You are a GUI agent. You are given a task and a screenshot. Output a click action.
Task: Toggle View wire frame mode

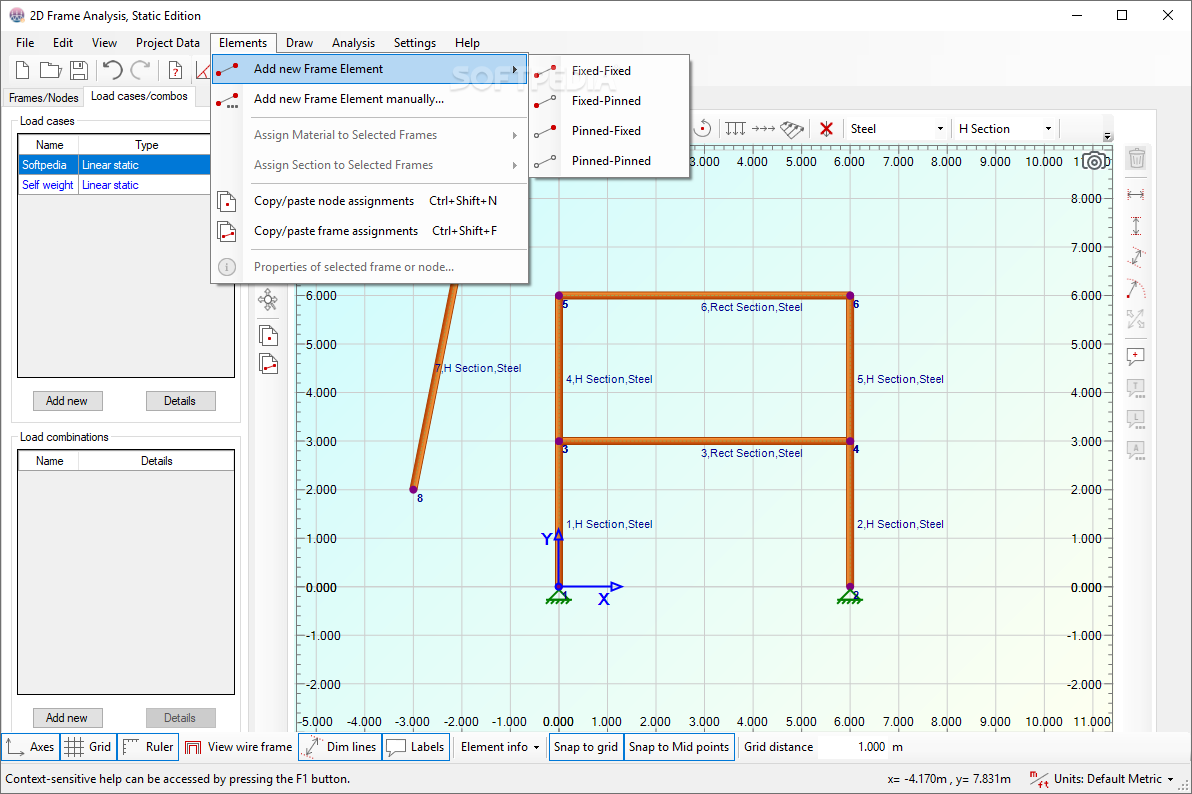(x=239, y=747)
